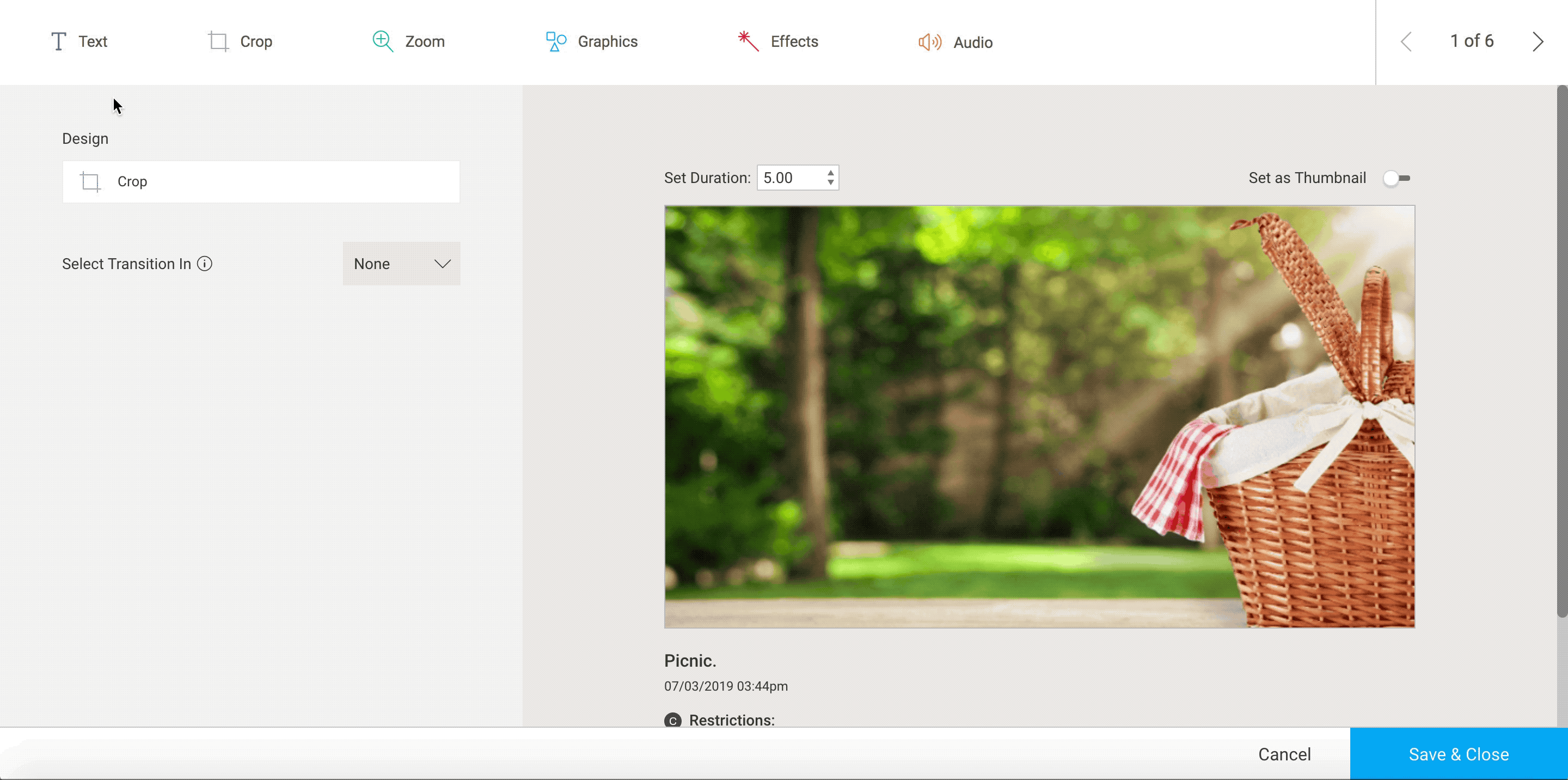Switch to the Audio tab label
This screenshot has height=780, width=1568.
point(973,42)
